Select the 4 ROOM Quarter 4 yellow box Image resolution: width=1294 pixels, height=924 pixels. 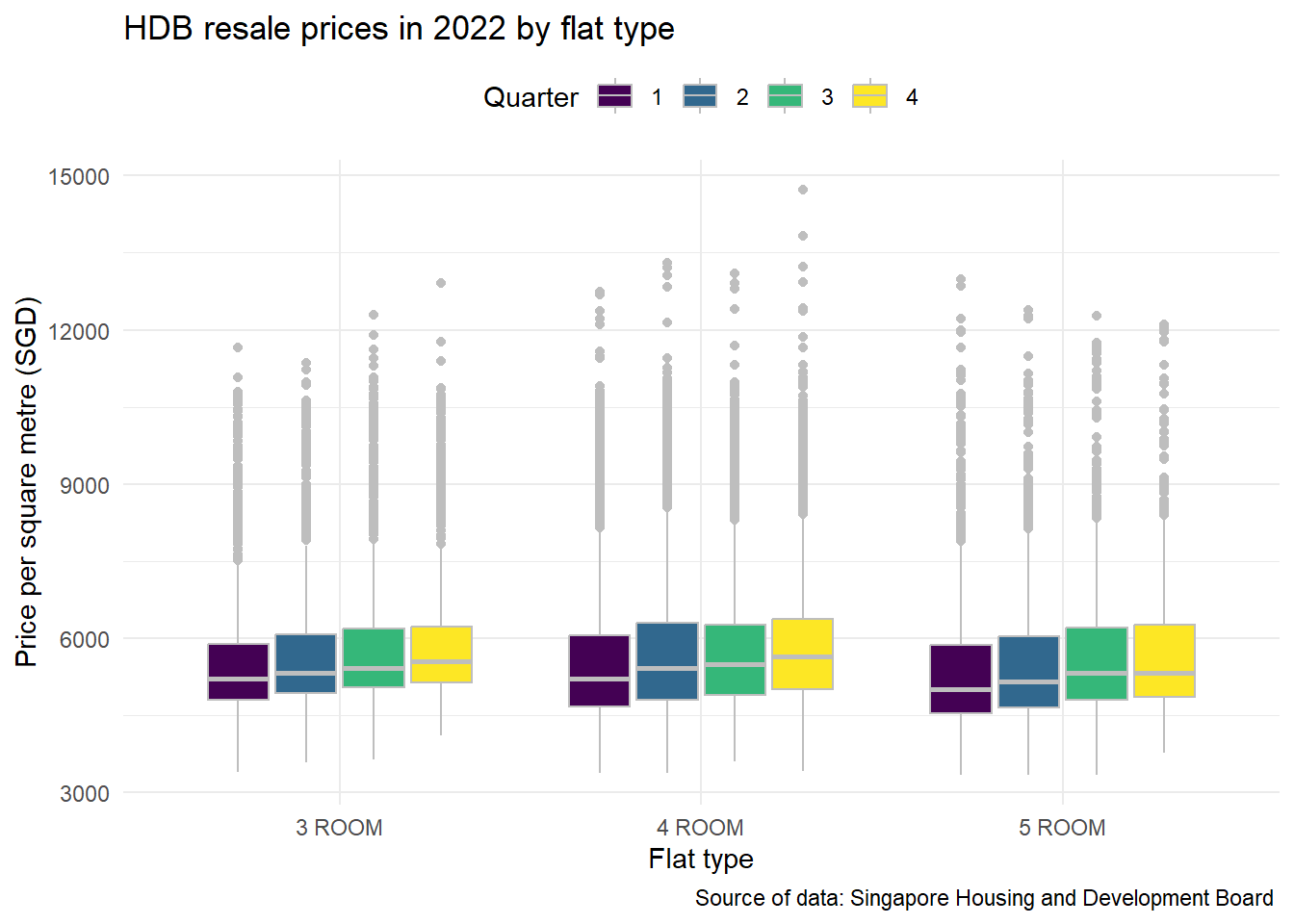tap(802, 654)
